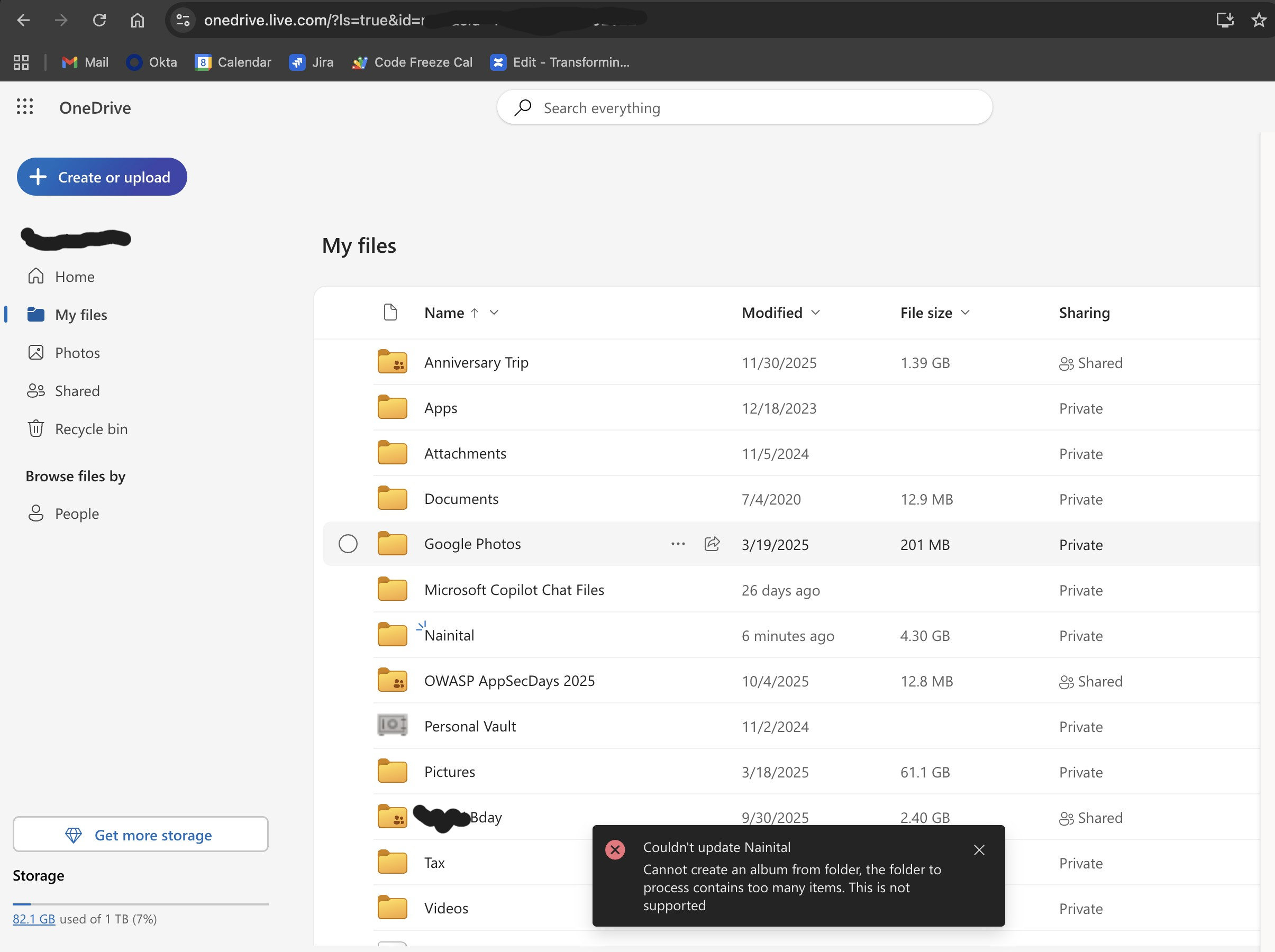This screenshot has height=952, width=1275.
Task: Click the Shared status for OWASP AppSecDays 2025
Action: [x=1091, y=681]
